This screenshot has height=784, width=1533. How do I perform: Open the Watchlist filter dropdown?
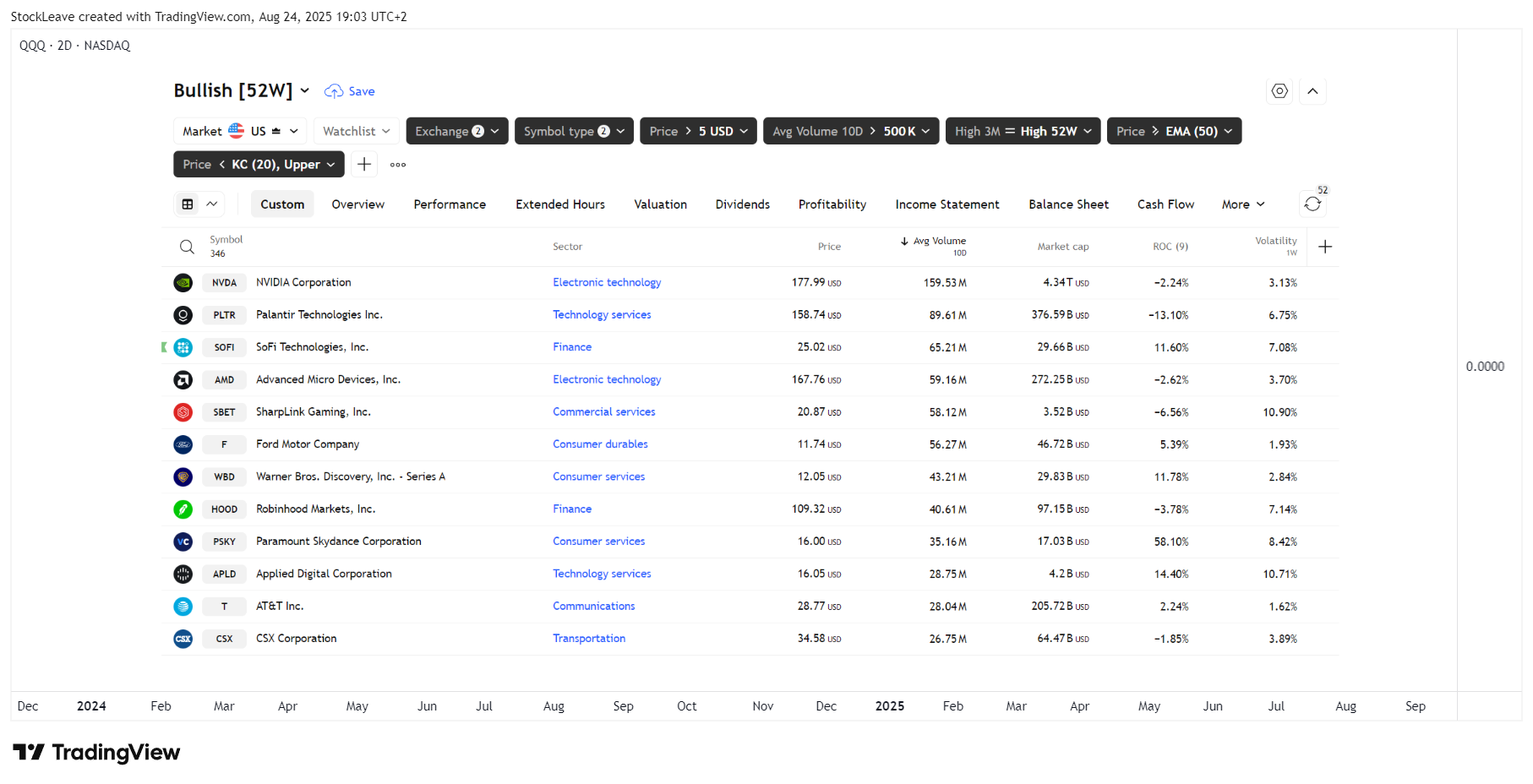pos(356,131)
